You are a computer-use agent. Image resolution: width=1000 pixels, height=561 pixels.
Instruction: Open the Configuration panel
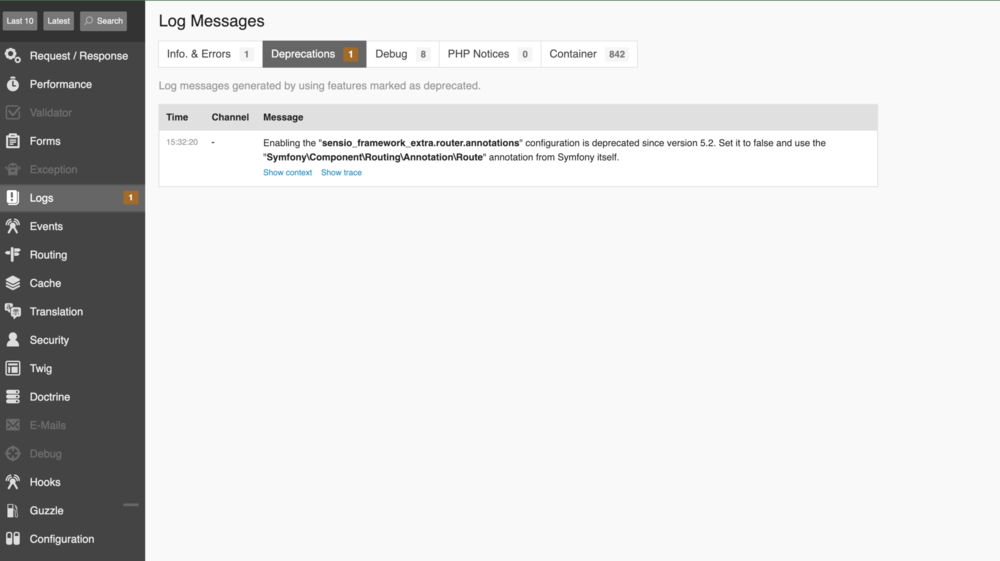pos(72,539)
